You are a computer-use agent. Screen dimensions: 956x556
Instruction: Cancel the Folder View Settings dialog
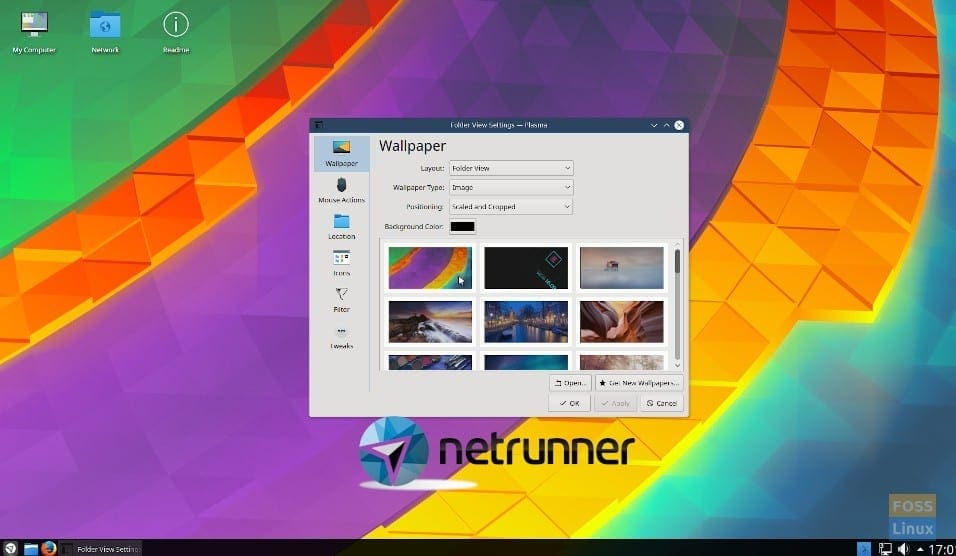click(x=662, y=403)
